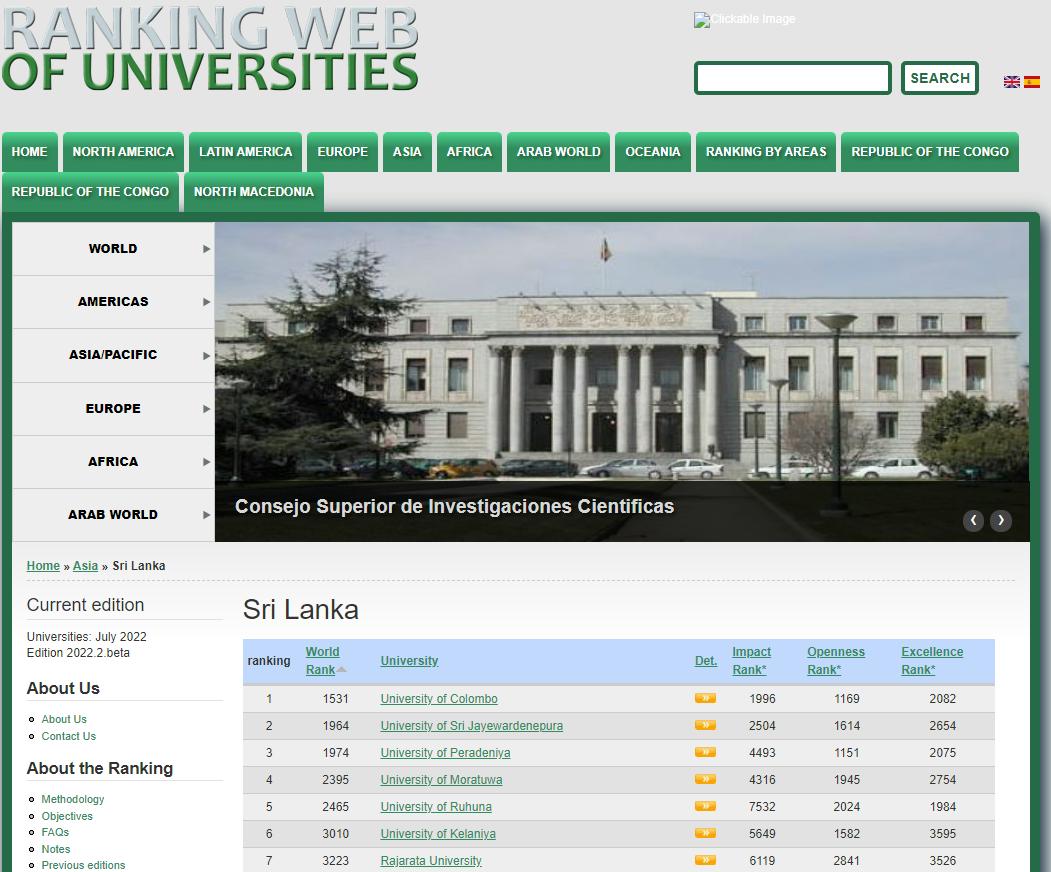Sort by the University column header
The width and height of the screenshot is (1051, 872).
point(409,661)
